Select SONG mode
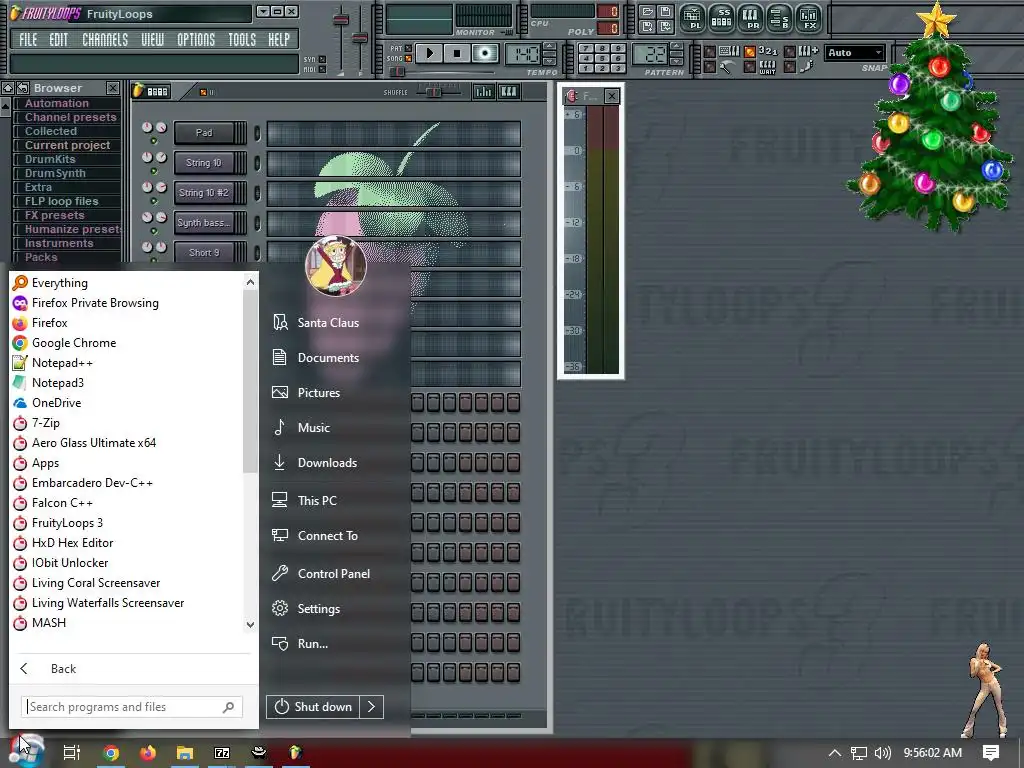The image size is (1024, 768). [x=408, y=59]
